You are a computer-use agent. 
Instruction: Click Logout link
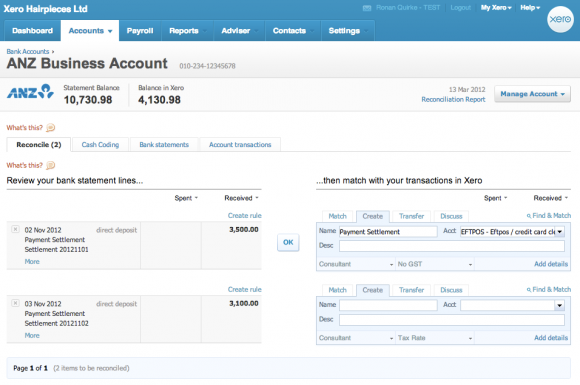[x=461, y=8]
